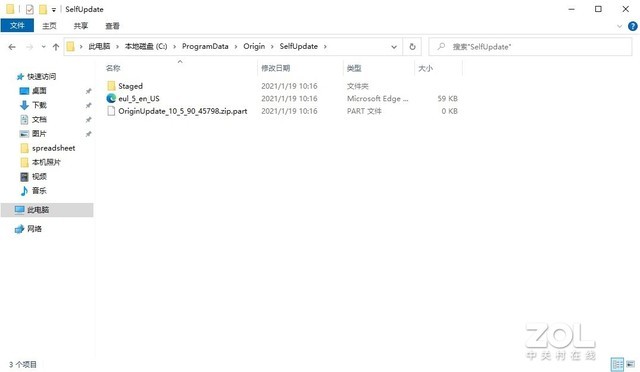
Task: Select the eul_5_en_US file name
Action: pos(139,98)
